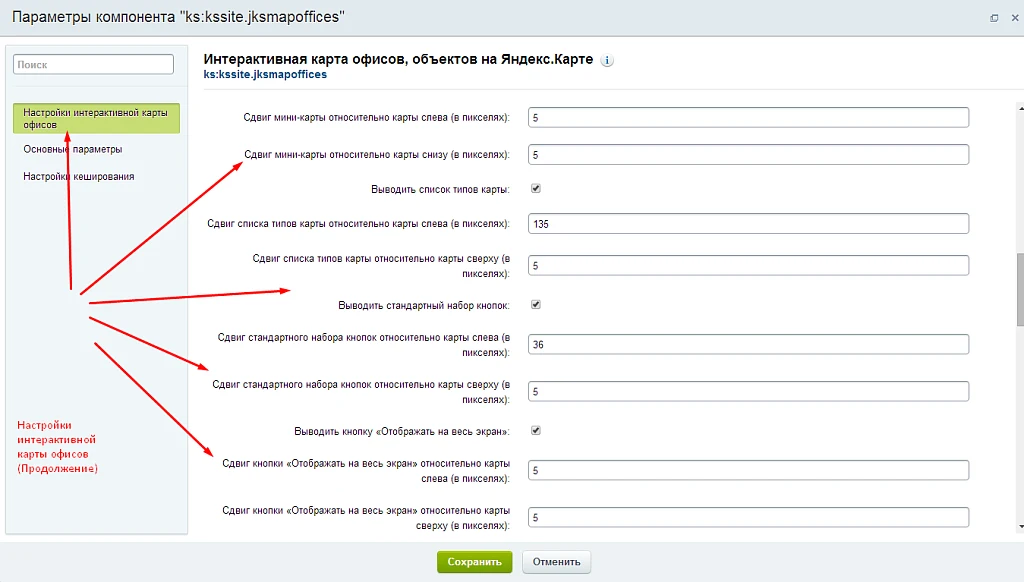Click the heading 'Интерактивная карта офисов, объектов на Яндекс.Карте'
The width and height of the screenshot is (1024, 582).
pos(398,59)
